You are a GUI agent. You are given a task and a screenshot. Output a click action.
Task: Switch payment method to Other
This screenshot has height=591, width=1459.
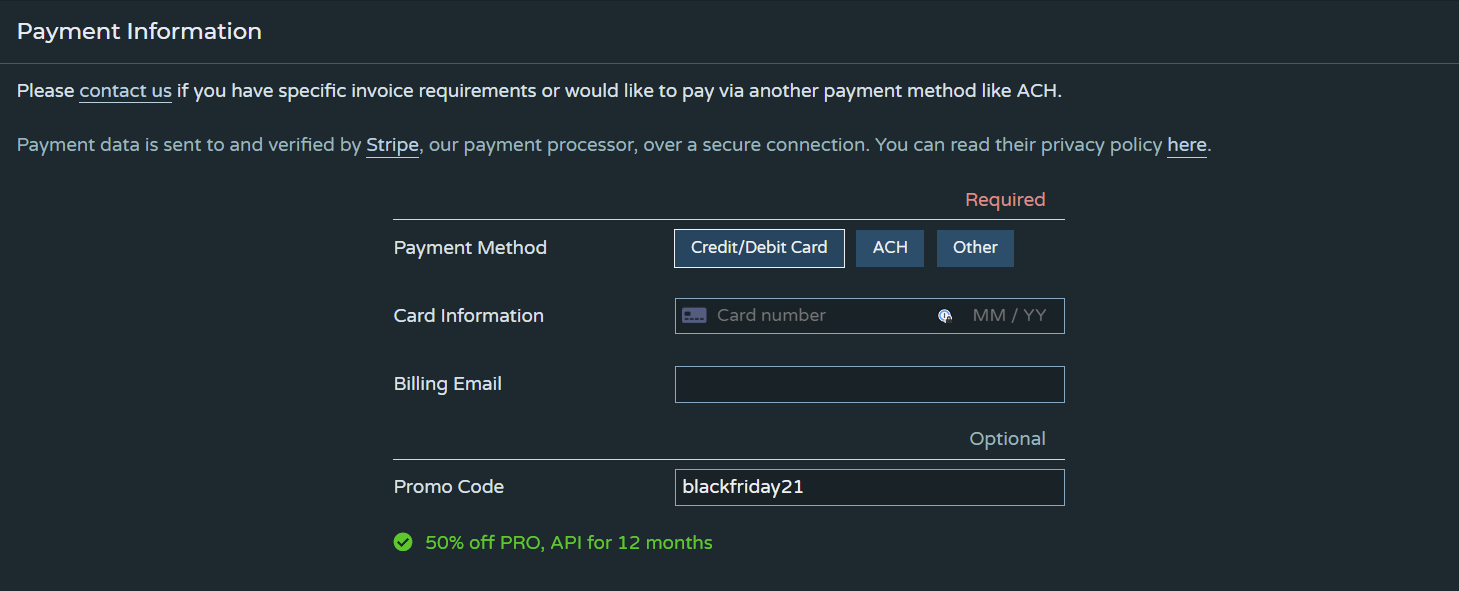click(975, 248)
